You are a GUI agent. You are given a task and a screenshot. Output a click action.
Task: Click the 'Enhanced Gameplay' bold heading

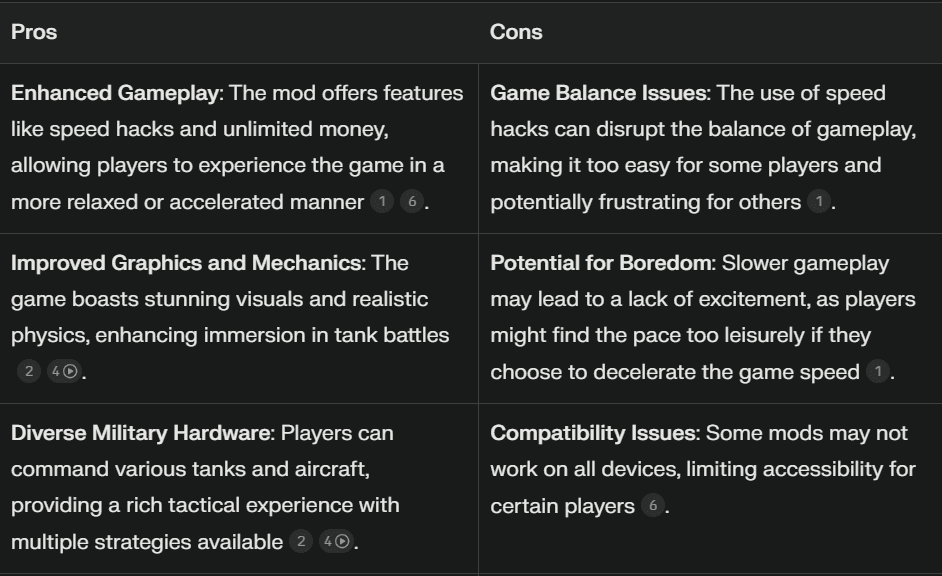click(115, 93)
